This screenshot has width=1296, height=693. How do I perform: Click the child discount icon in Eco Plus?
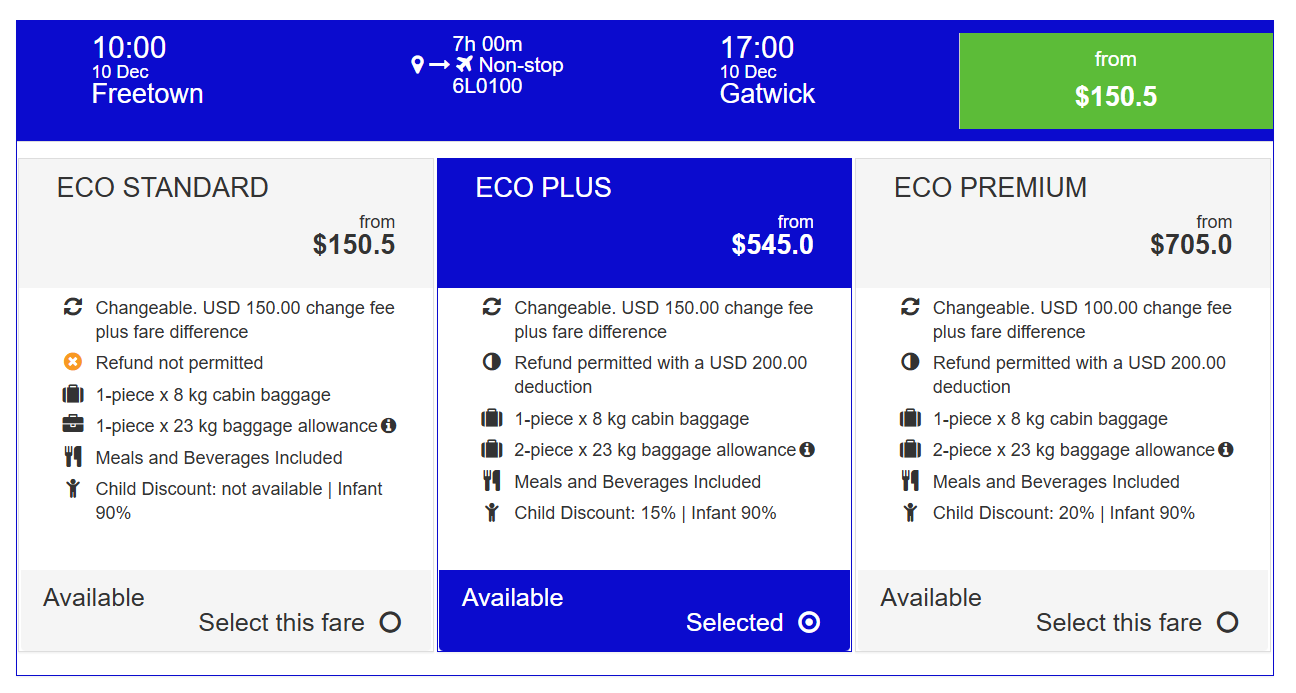tap(491, 514)
